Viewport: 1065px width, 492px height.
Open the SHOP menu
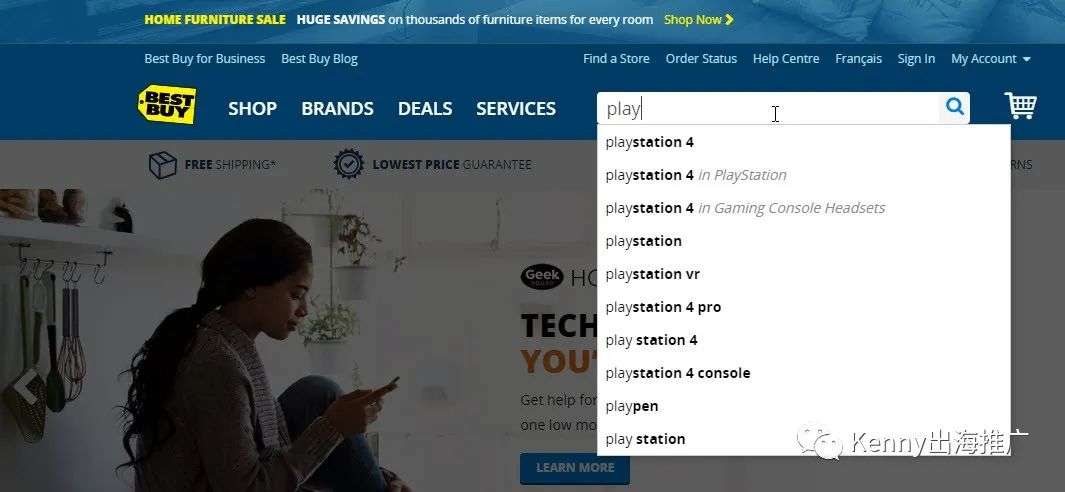click(252, 109)
